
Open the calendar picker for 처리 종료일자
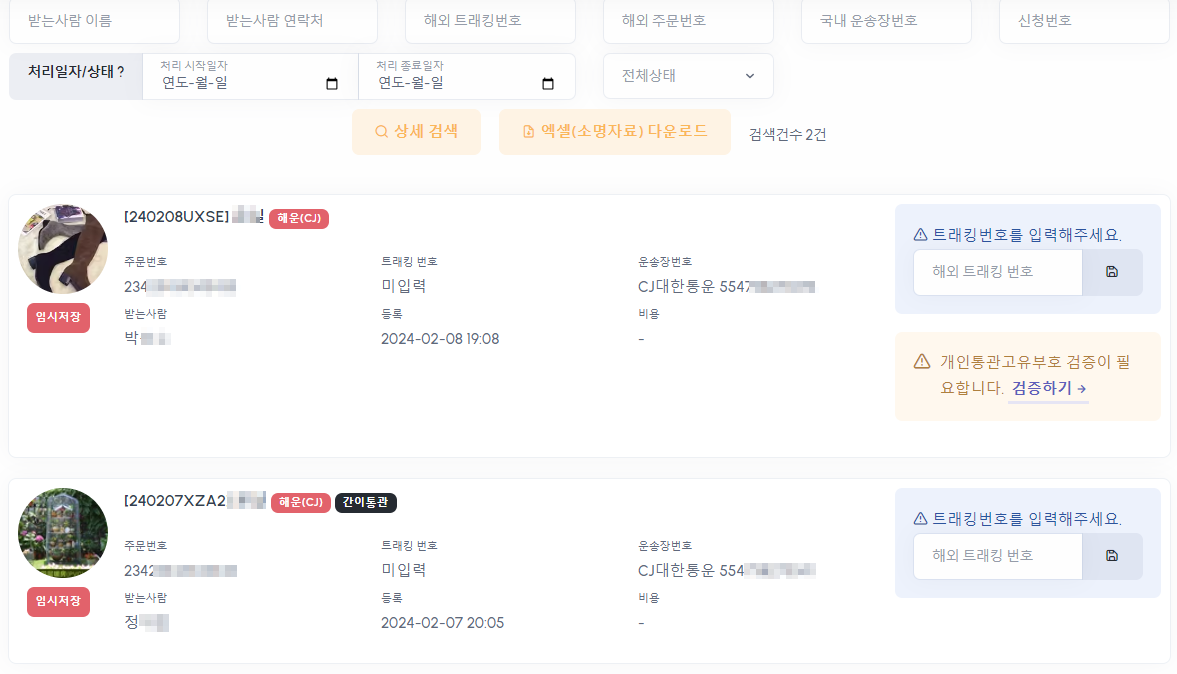tap(547, 85)
